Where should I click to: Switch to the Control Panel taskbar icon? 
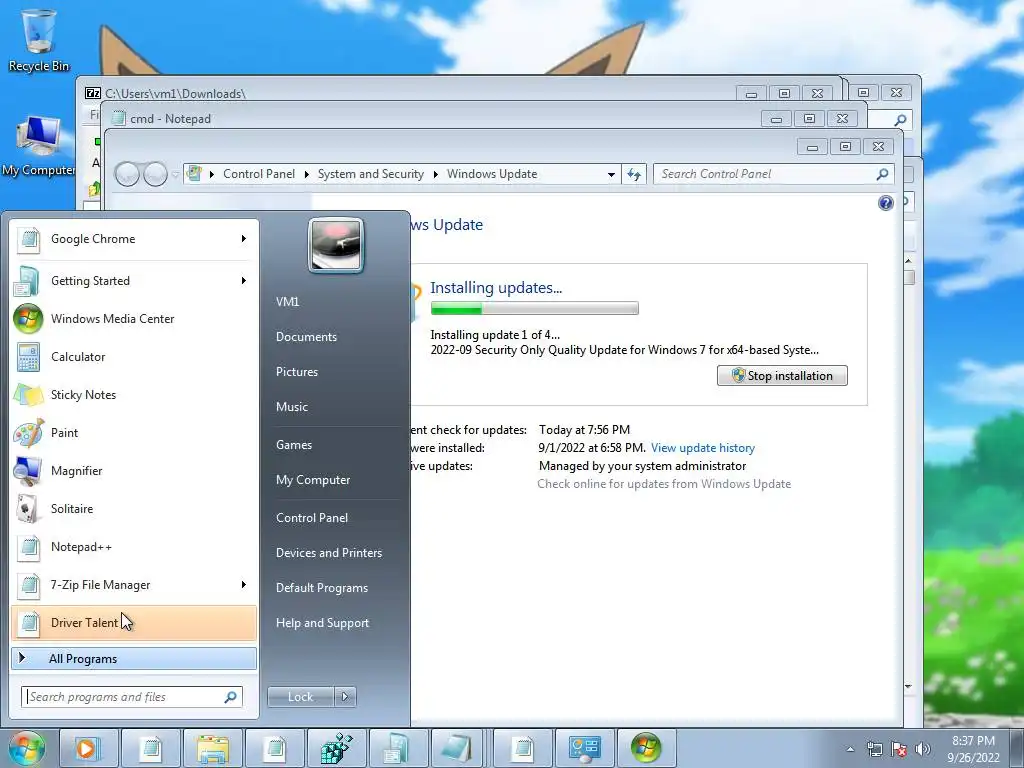[584, 748]
